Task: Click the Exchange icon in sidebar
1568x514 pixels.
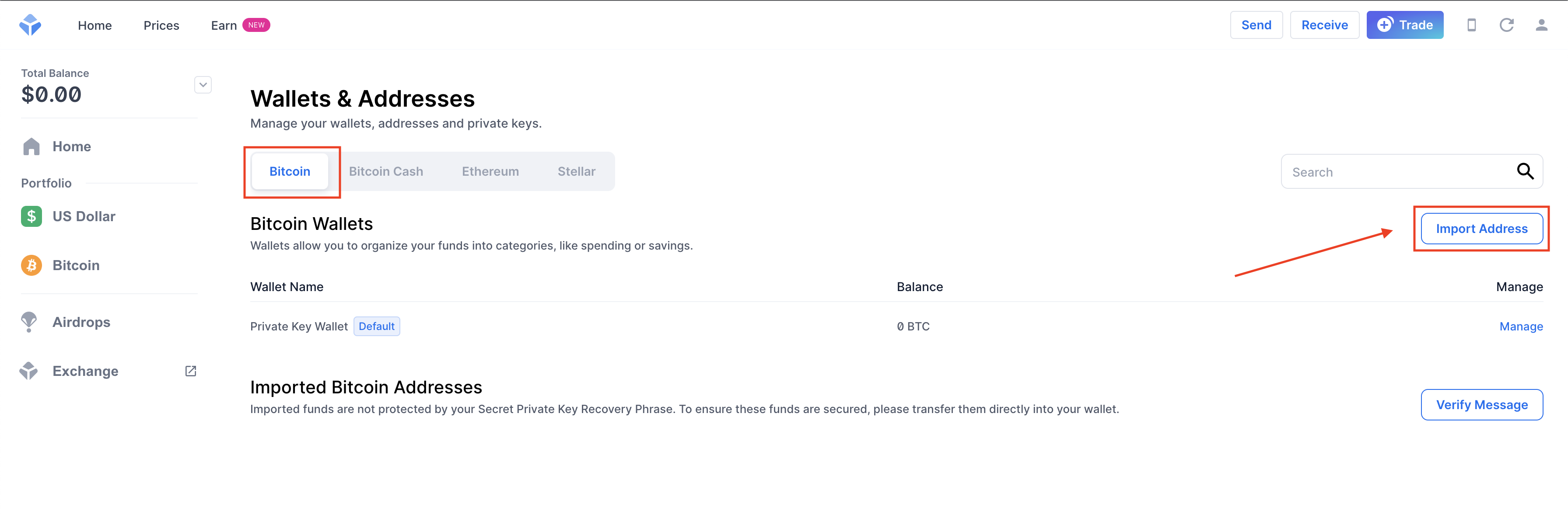Action: 30,371
